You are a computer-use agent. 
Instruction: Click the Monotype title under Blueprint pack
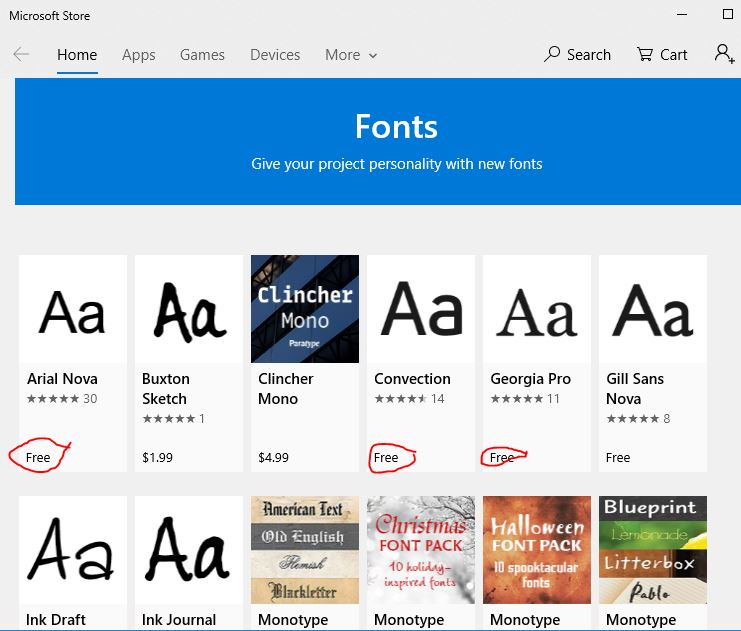click(641, 620)
